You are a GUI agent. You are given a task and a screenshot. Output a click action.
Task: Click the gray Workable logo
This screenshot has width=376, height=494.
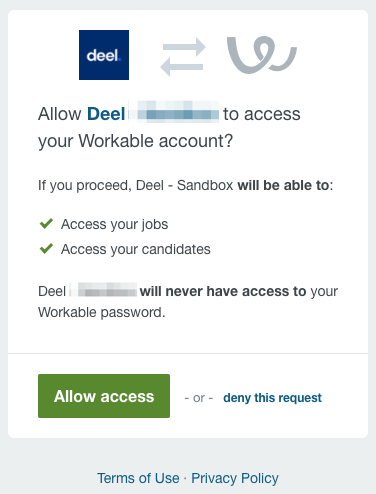pos(262,55)
